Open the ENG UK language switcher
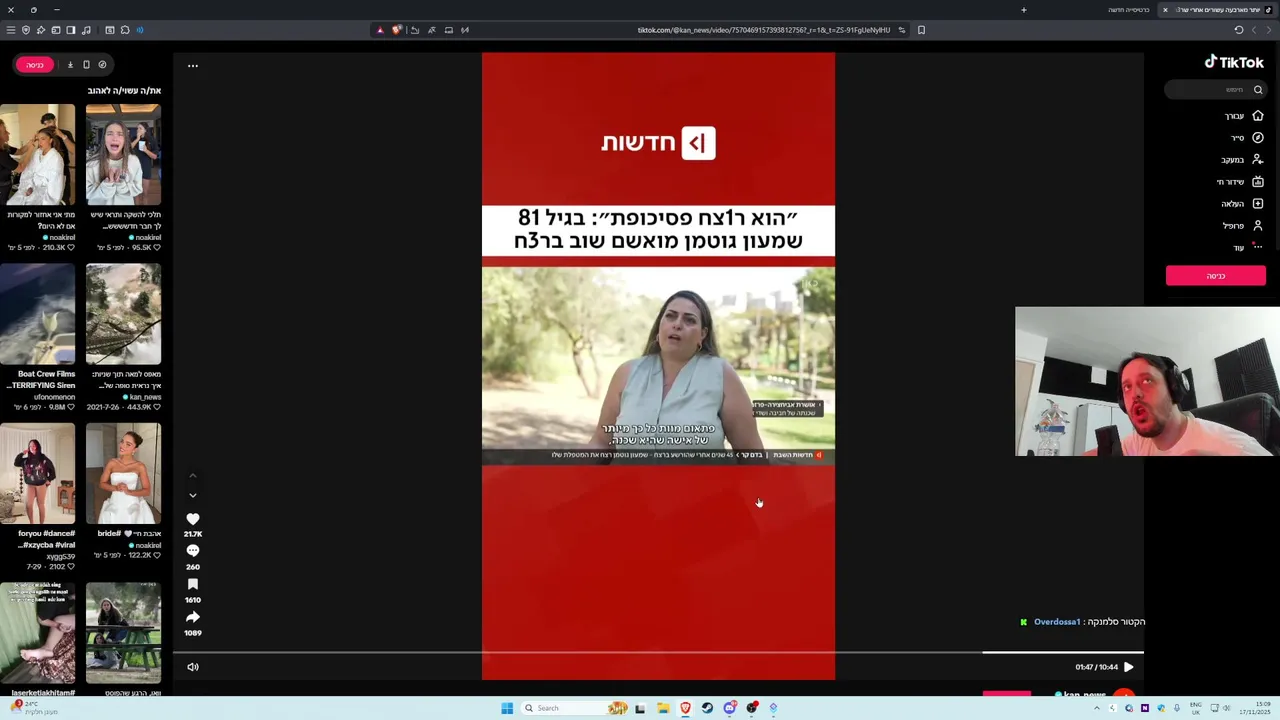Screen dimensions: 1280x720 click(x=1195, y=708)
